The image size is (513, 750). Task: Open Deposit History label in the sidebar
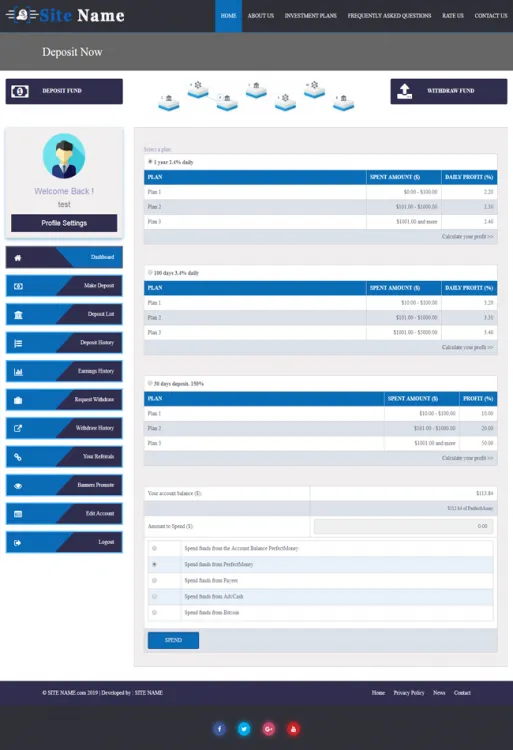97,342
